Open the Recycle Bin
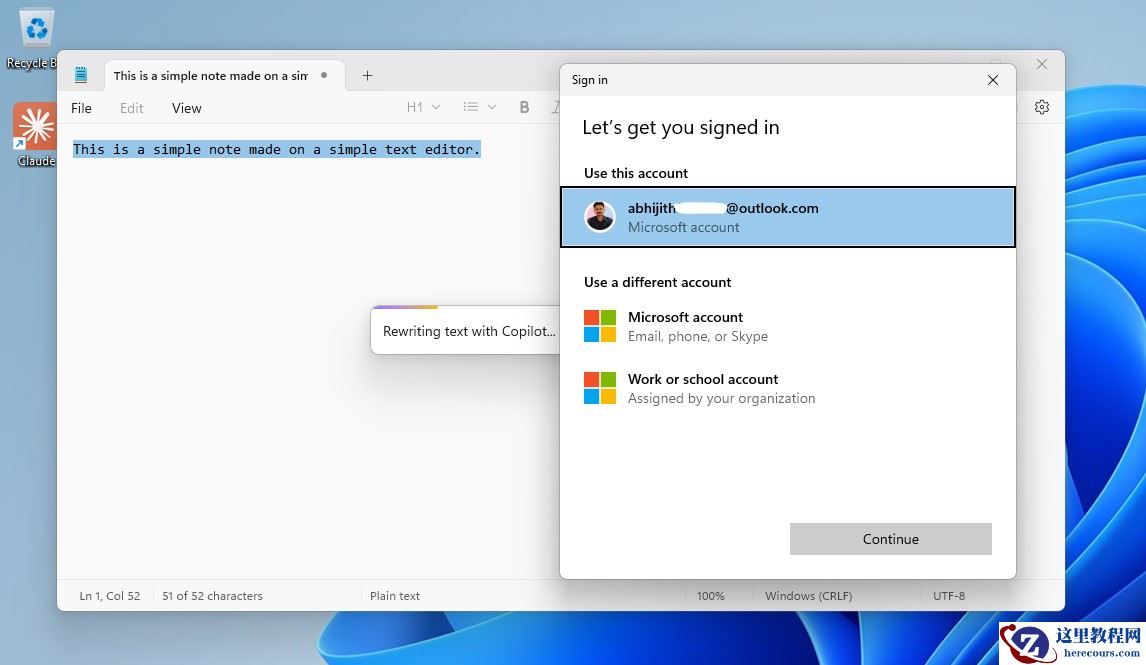Viewport: 1146px width, 665px height. [x=34, y=30]
